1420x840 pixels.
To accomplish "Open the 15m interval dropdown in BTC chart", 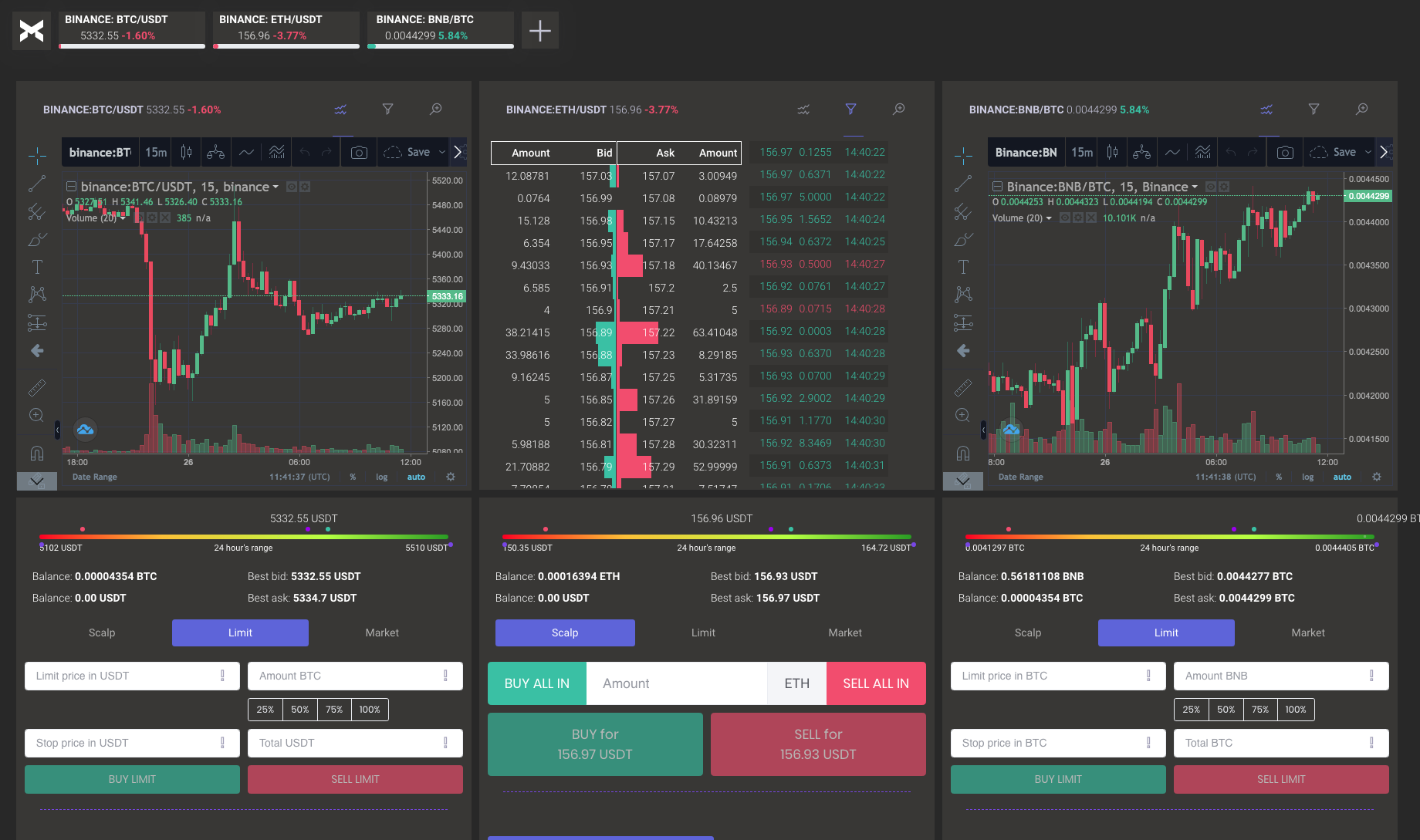I will [x=156, y=152].
